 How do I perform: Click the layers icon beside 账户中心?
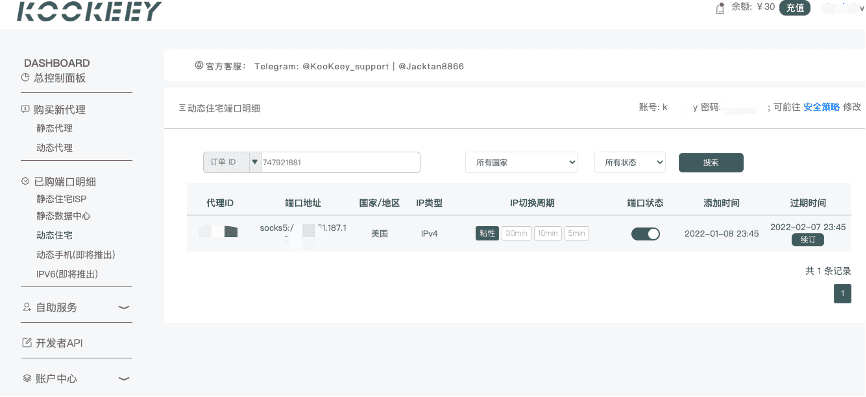(26, 378)
